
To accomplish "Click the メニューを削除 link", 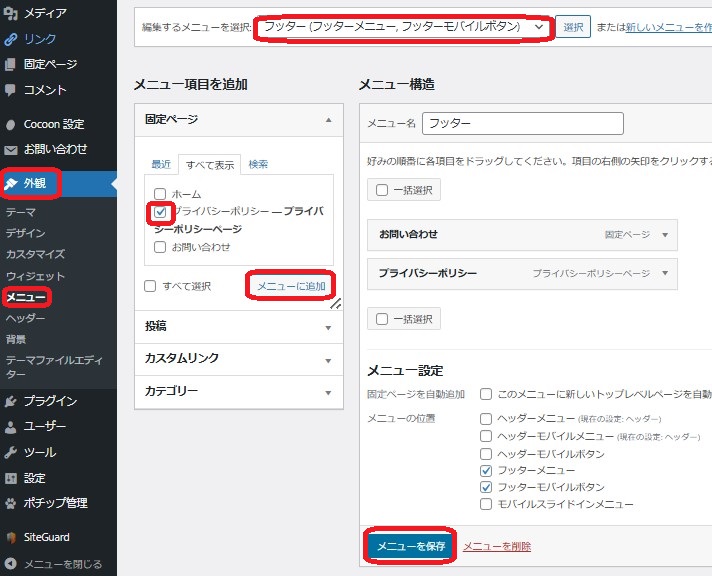I will [497, 546].
